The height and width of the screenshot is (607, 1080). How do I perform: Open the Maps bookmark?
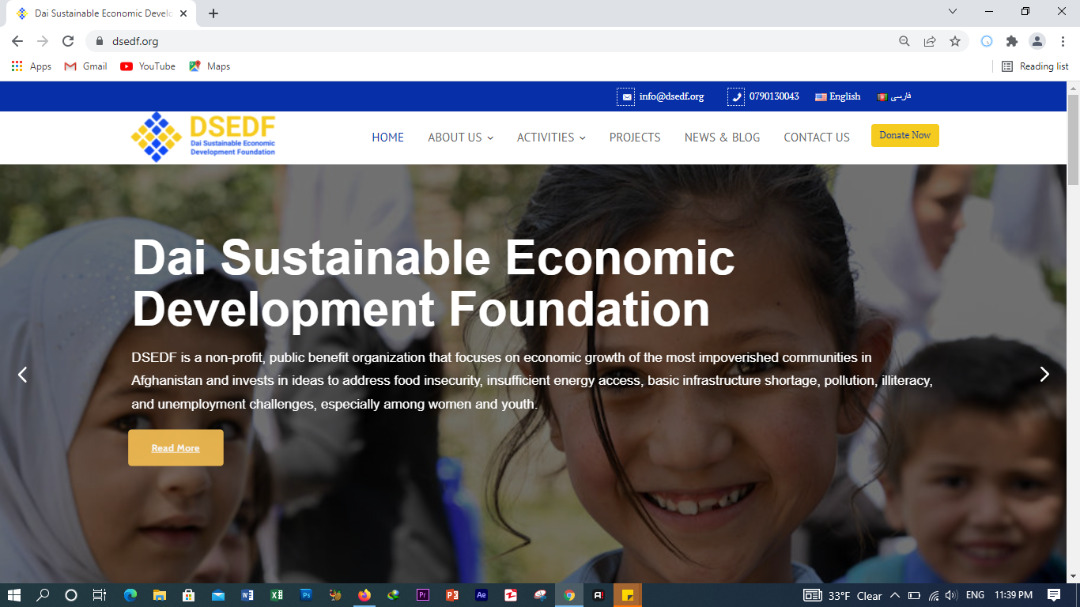[209, 66]
